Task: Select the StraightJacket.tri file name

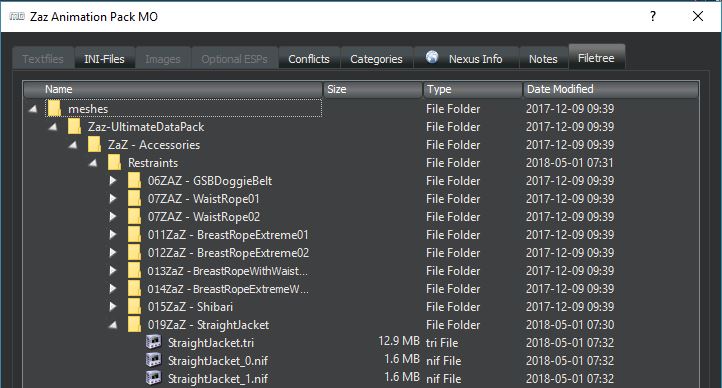Action: pos(211,342)
